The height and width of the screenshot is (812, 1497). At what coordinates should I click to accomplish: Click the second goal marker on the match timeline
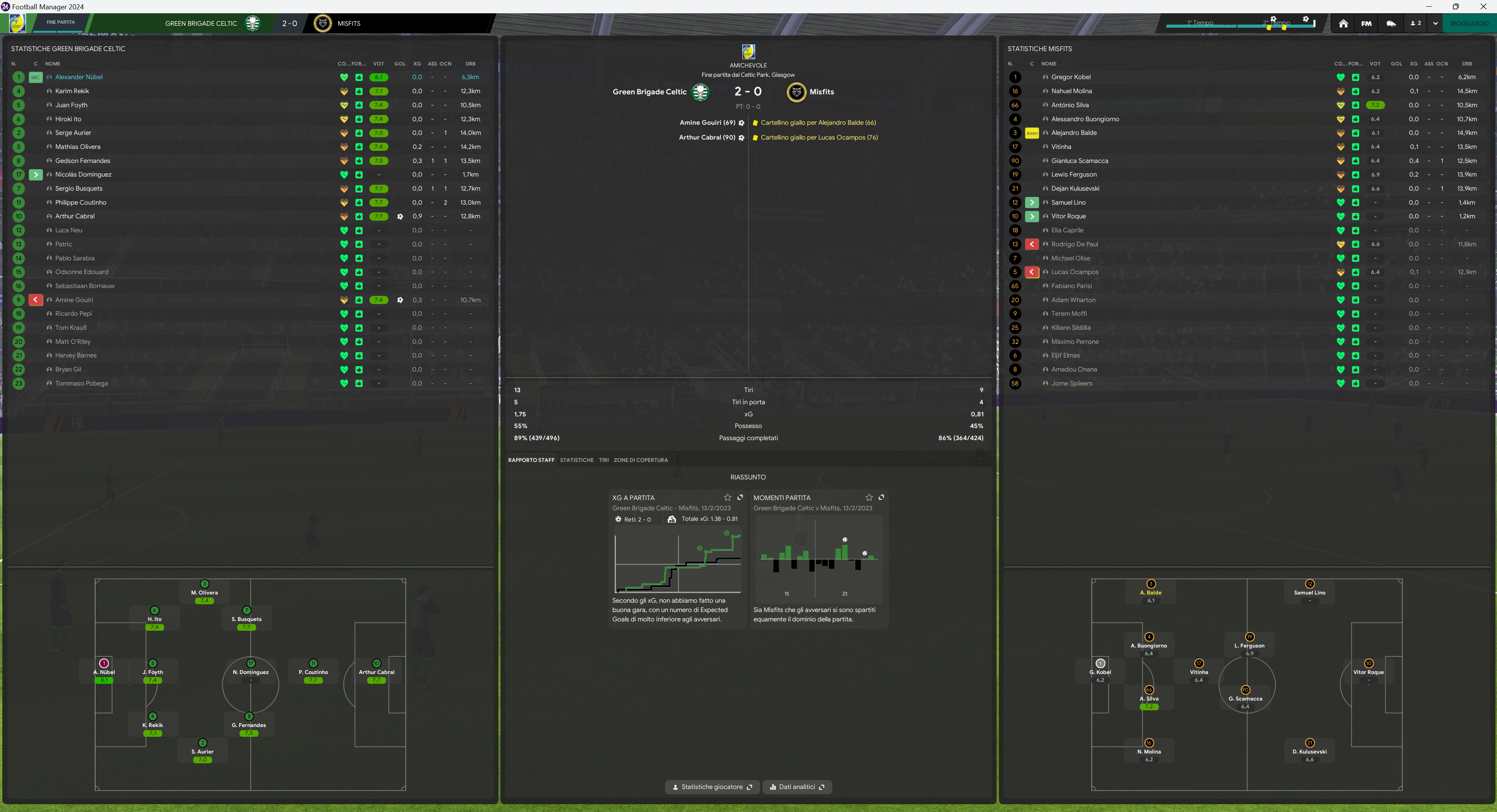click(1306, 19)
